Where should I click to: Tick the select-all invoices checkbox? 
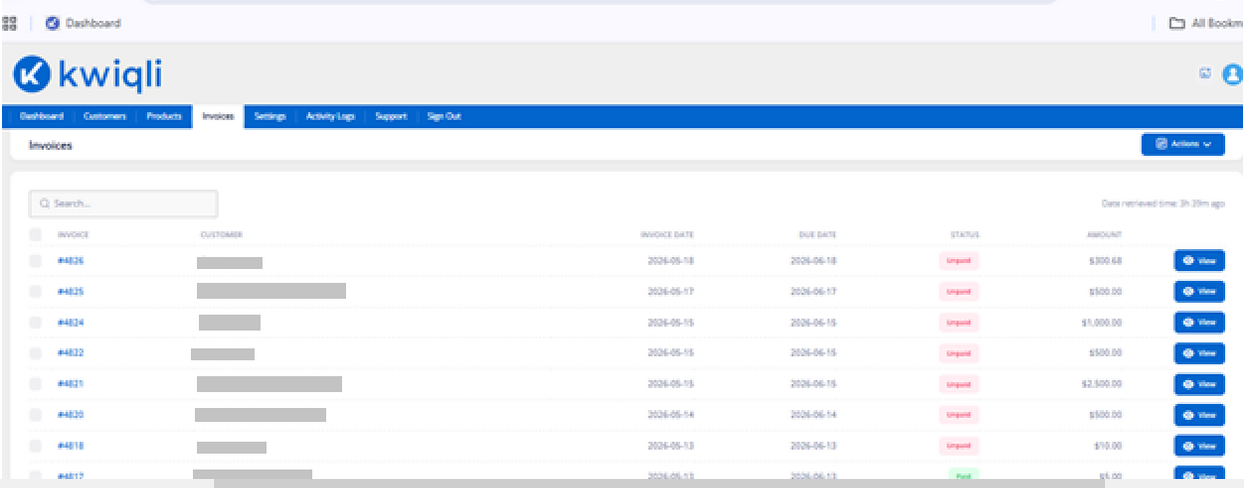[36, 234]
